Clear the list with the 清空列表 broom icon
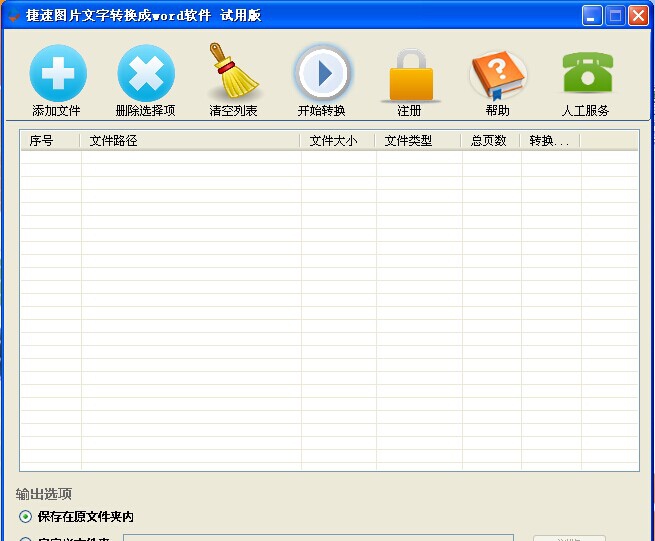Screen dimensions: 655x541 coord(233,70)
